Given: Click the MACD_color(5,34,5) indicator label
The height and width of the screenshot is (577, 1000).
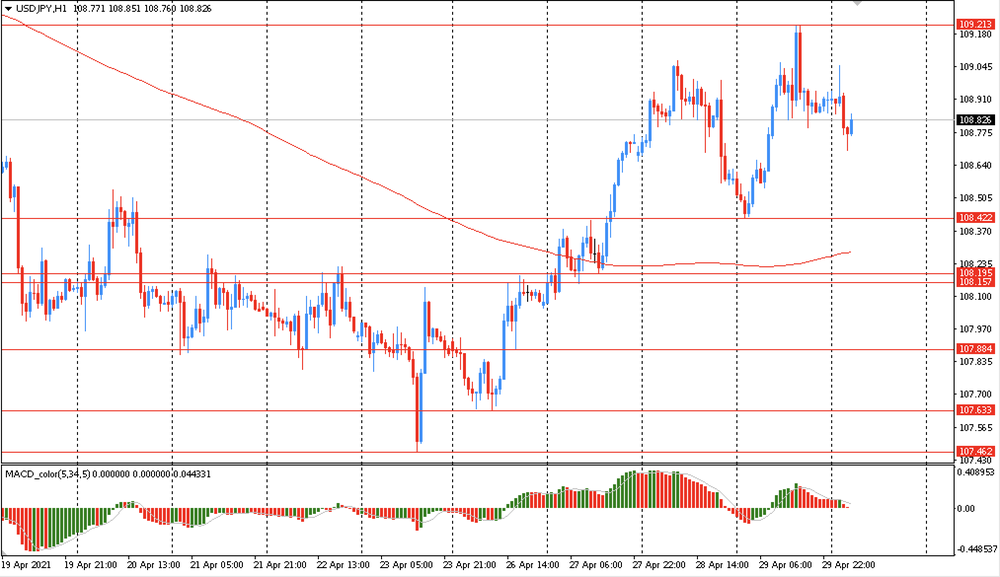Looking at the screenshot, I should [48, 474].
